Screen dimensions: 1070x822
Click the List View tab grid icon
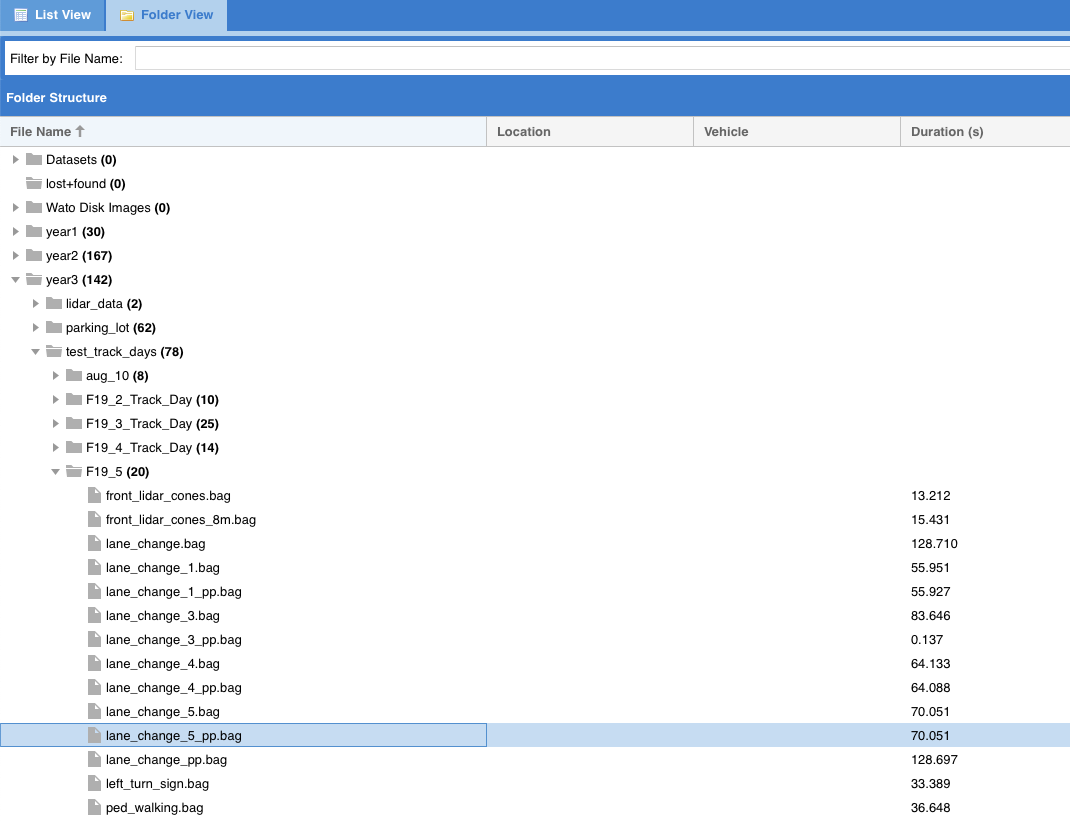(x=21, y=15)
